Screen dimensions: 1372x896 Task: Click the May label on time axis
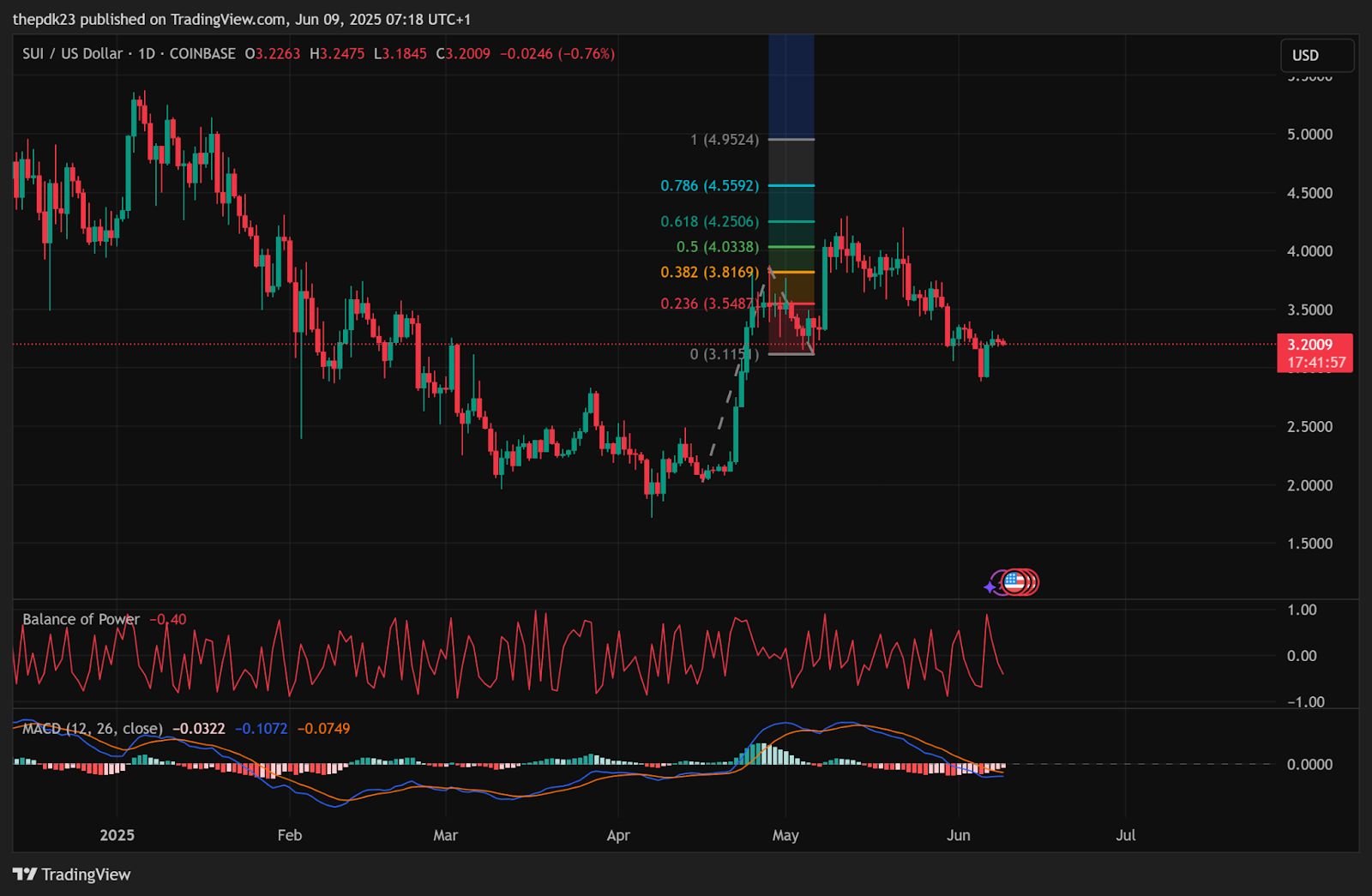coord(785,835)
